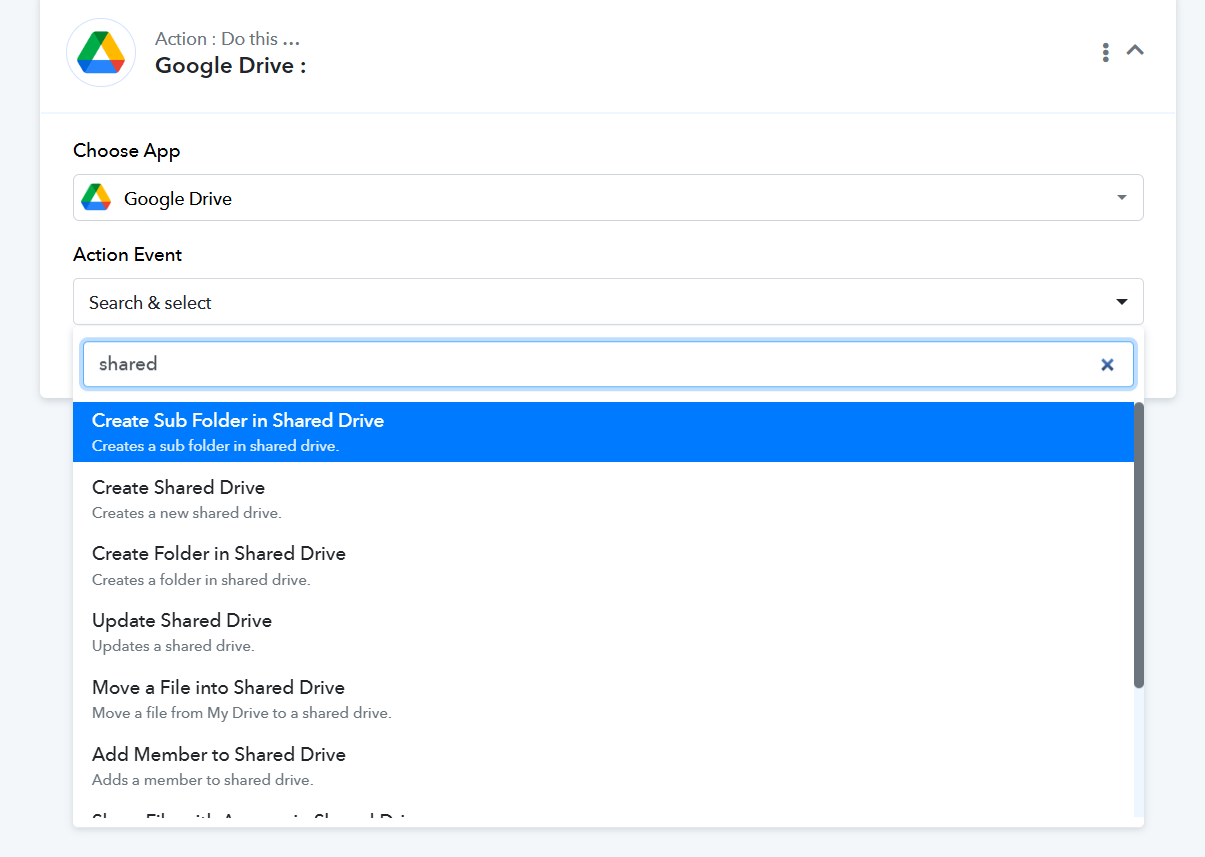Click 'Adds a member to shared drive.' description
Viewport: 1205px width, 857px height.
click(203, 780)
